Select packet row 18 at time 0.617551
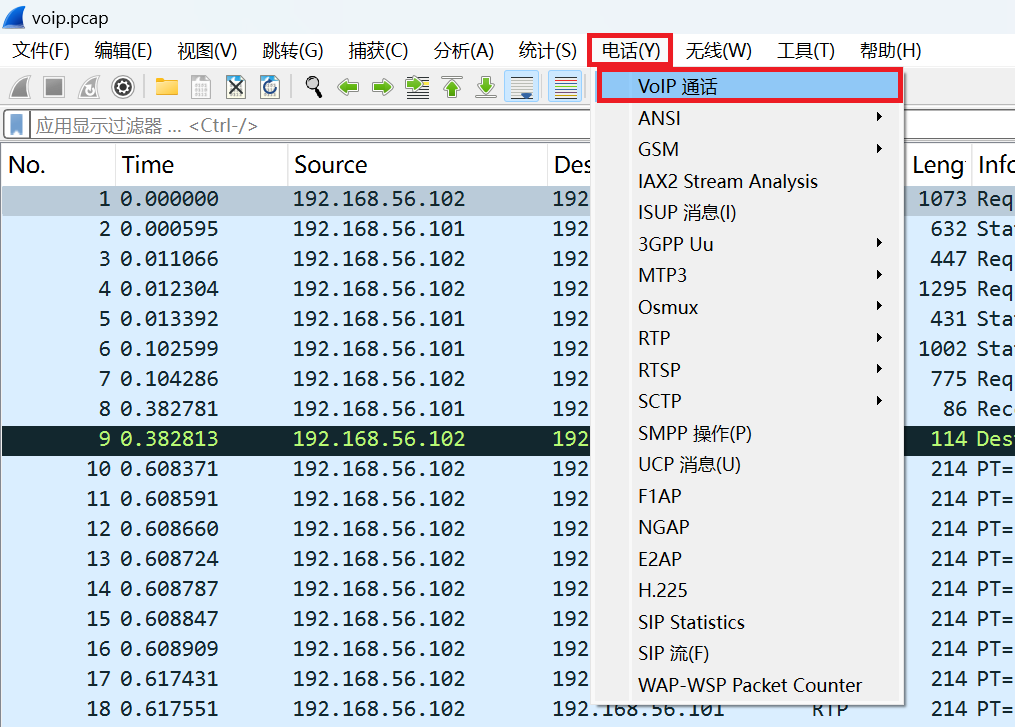This screenshot has height=727, width=1015. (296, 709)
